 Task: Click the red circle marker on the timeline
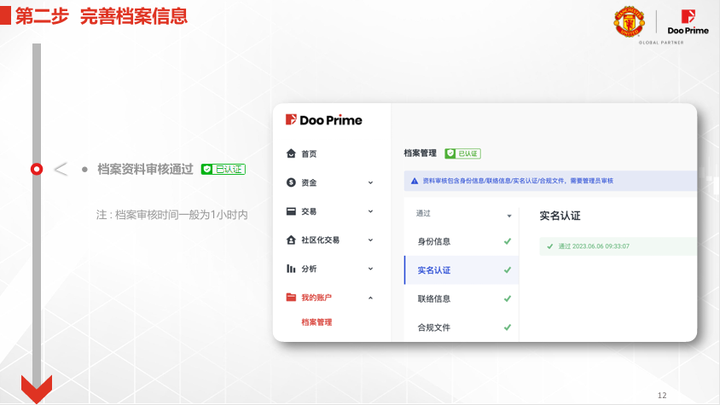tap(37, 169)
